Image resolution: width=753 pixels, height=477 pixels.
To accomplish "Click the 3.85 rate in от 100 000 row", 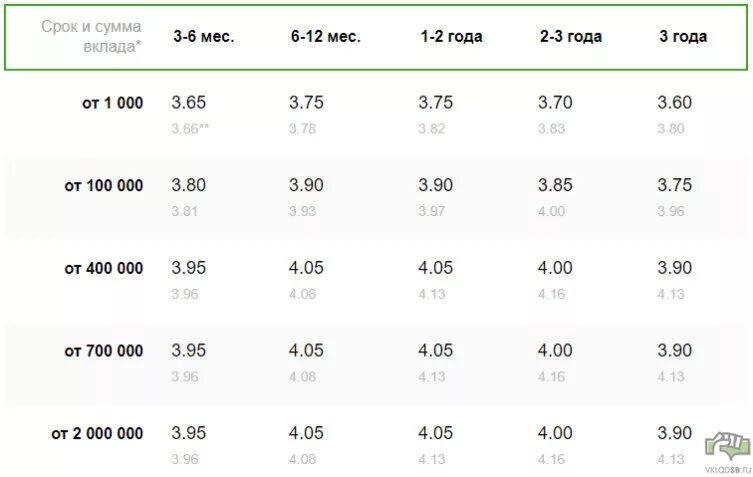I will point(555,185).
